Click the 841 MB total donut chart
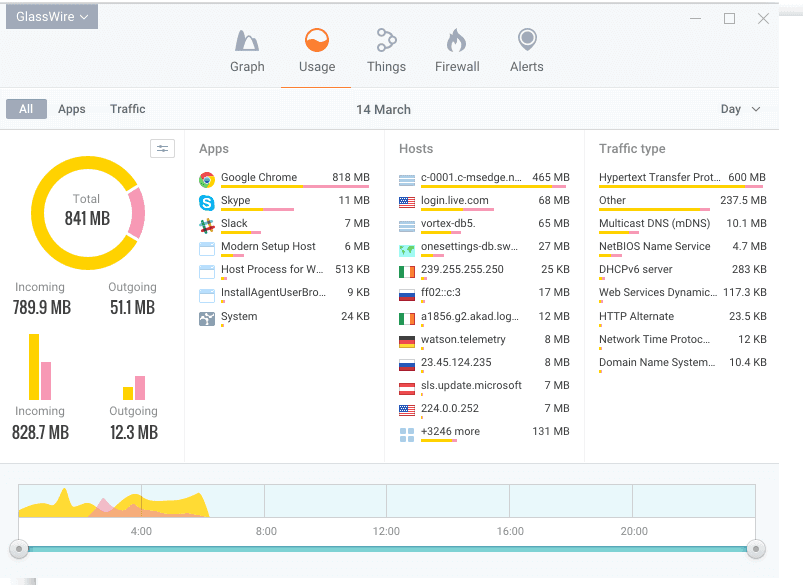The image size is (803, 585). click(88, 213)
